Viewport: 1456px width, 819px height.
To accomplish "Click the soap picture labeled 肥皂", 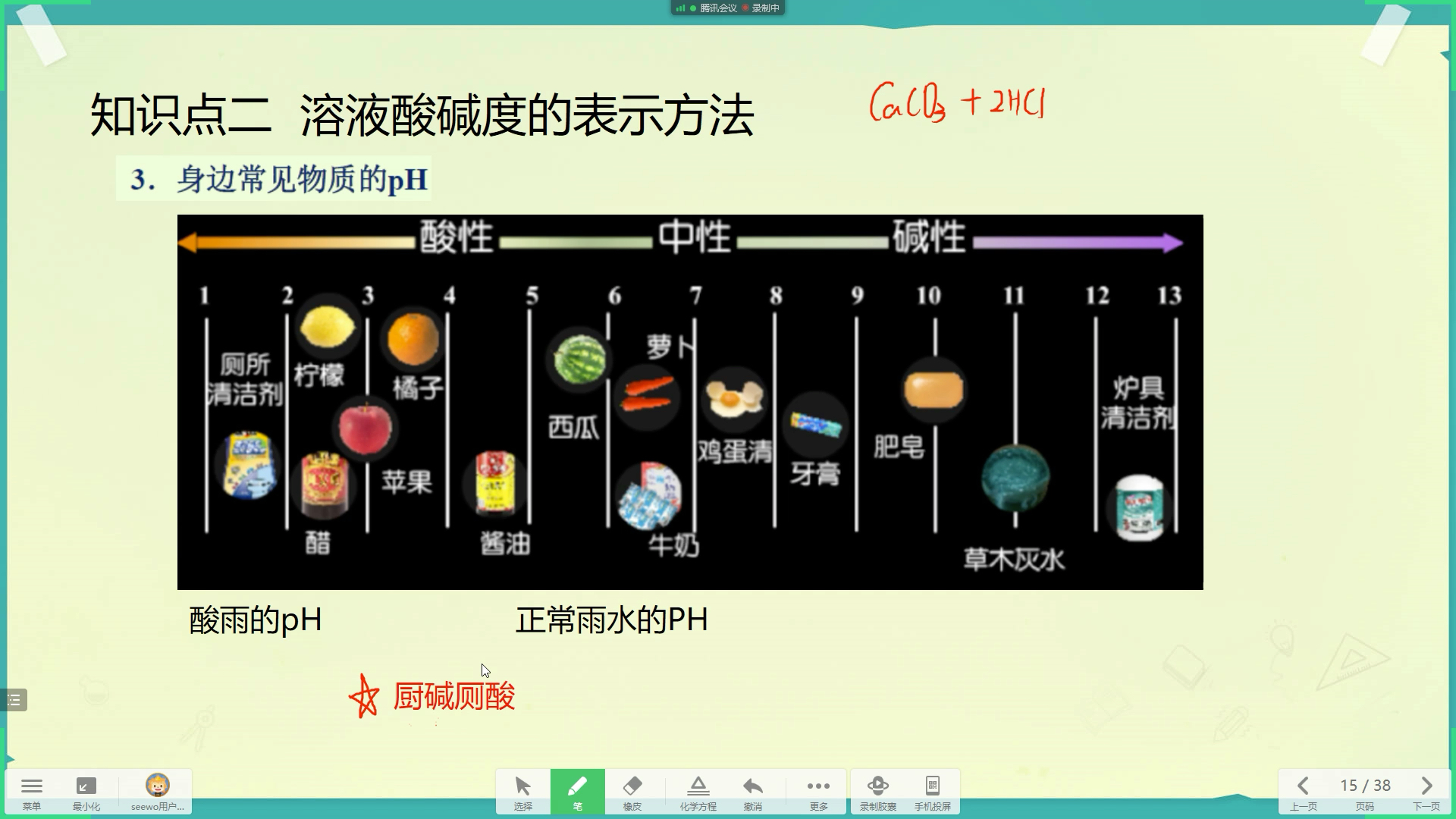I will click(x=934, y=391).
